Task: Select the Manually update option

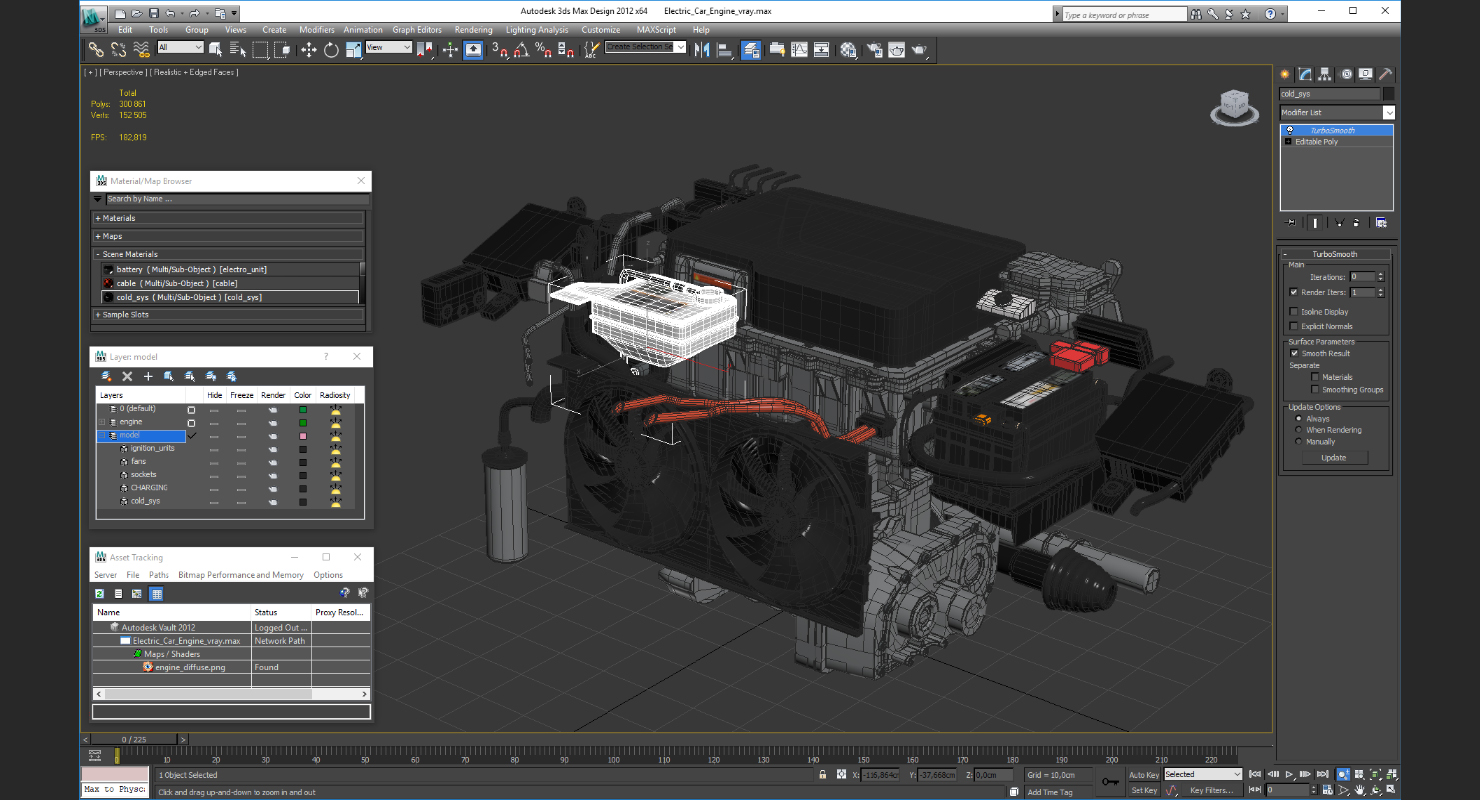Action: coord(1299,441)
